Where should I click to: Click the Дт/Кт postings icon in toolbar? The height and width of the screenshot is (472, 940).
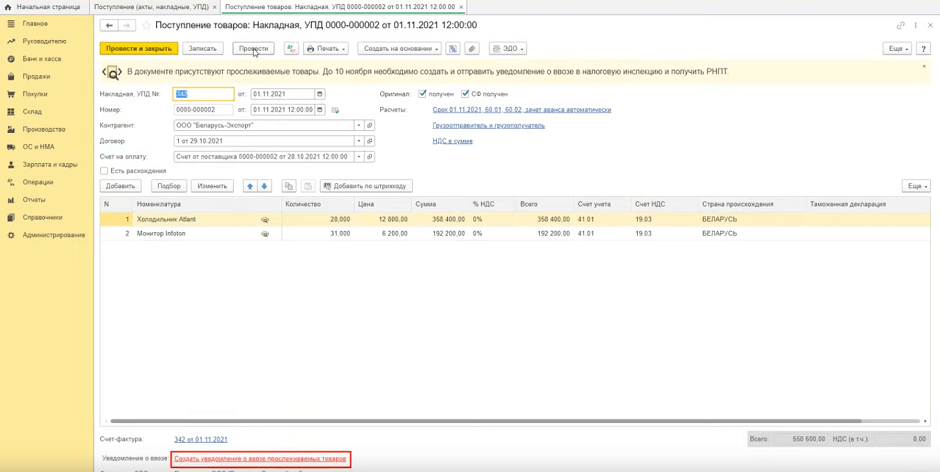291,48
